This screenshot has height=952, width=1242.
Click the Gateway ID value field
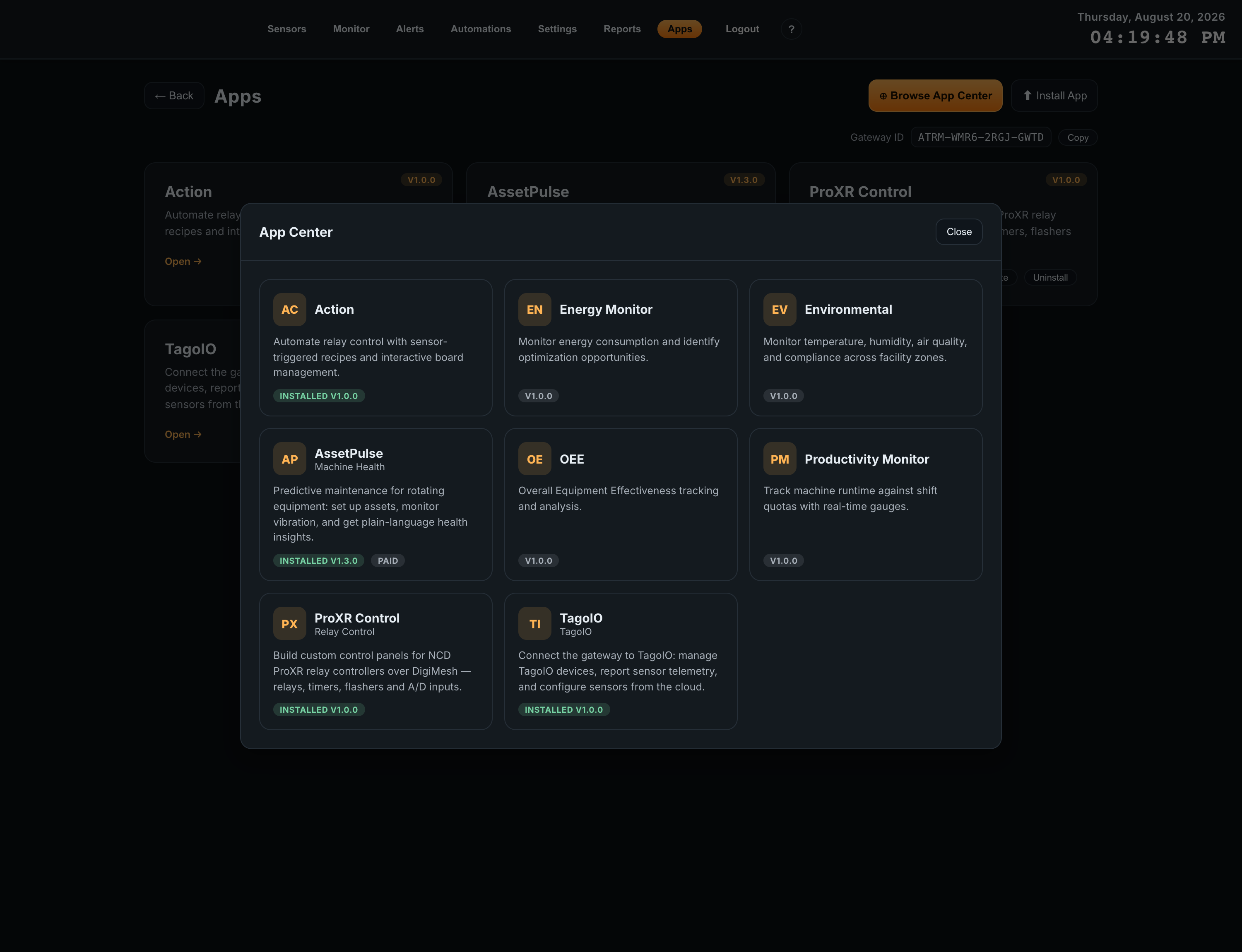point(981,137)
